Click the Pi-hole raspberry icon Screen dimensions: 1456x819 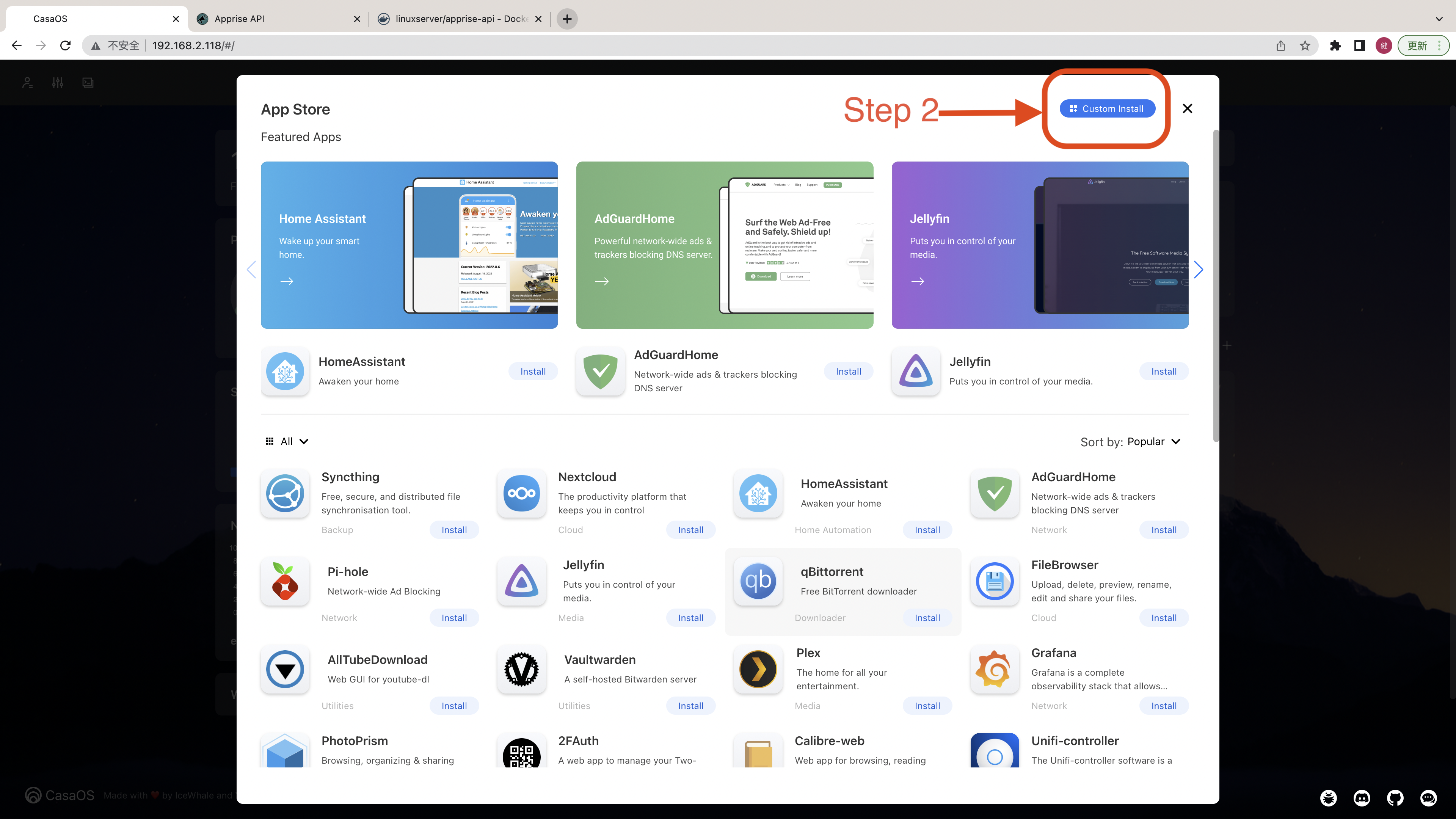(285, 581)
